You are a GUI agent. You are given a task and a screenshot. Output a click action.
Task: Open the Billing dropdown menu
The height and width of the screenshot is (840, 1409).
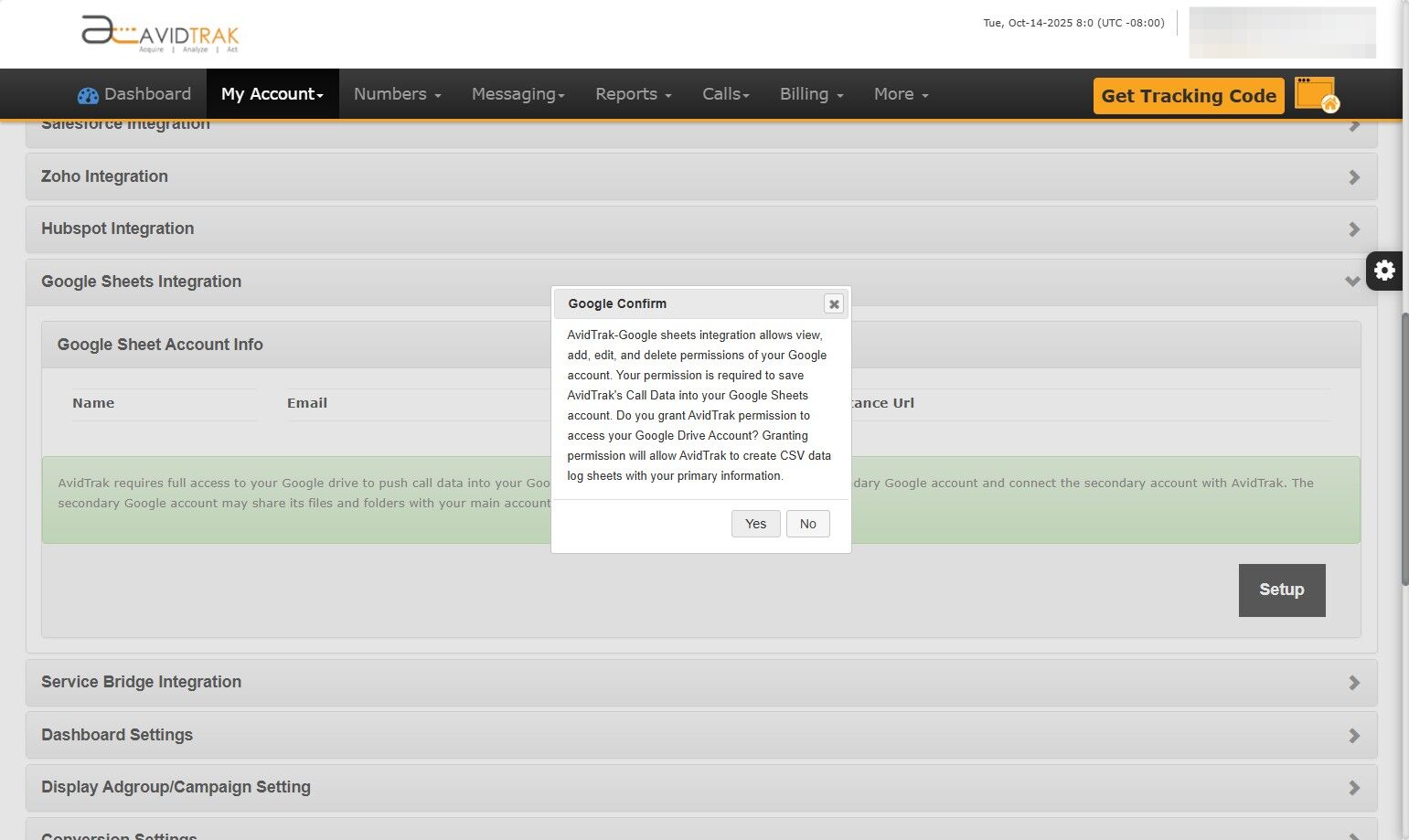(812, 94)
